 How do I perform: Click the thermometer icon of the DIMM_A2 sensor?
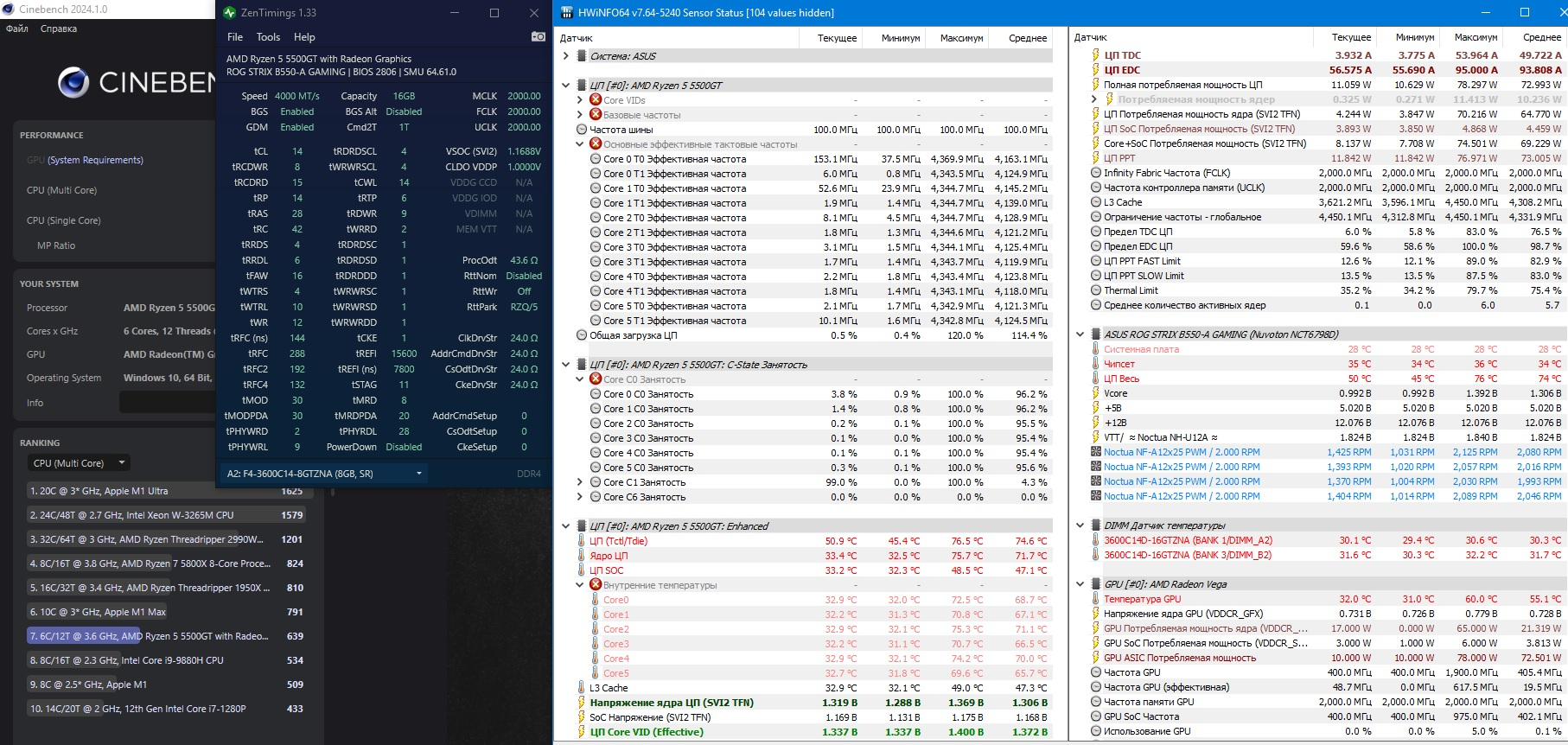pyautogui.click(x=1096, y=540)
